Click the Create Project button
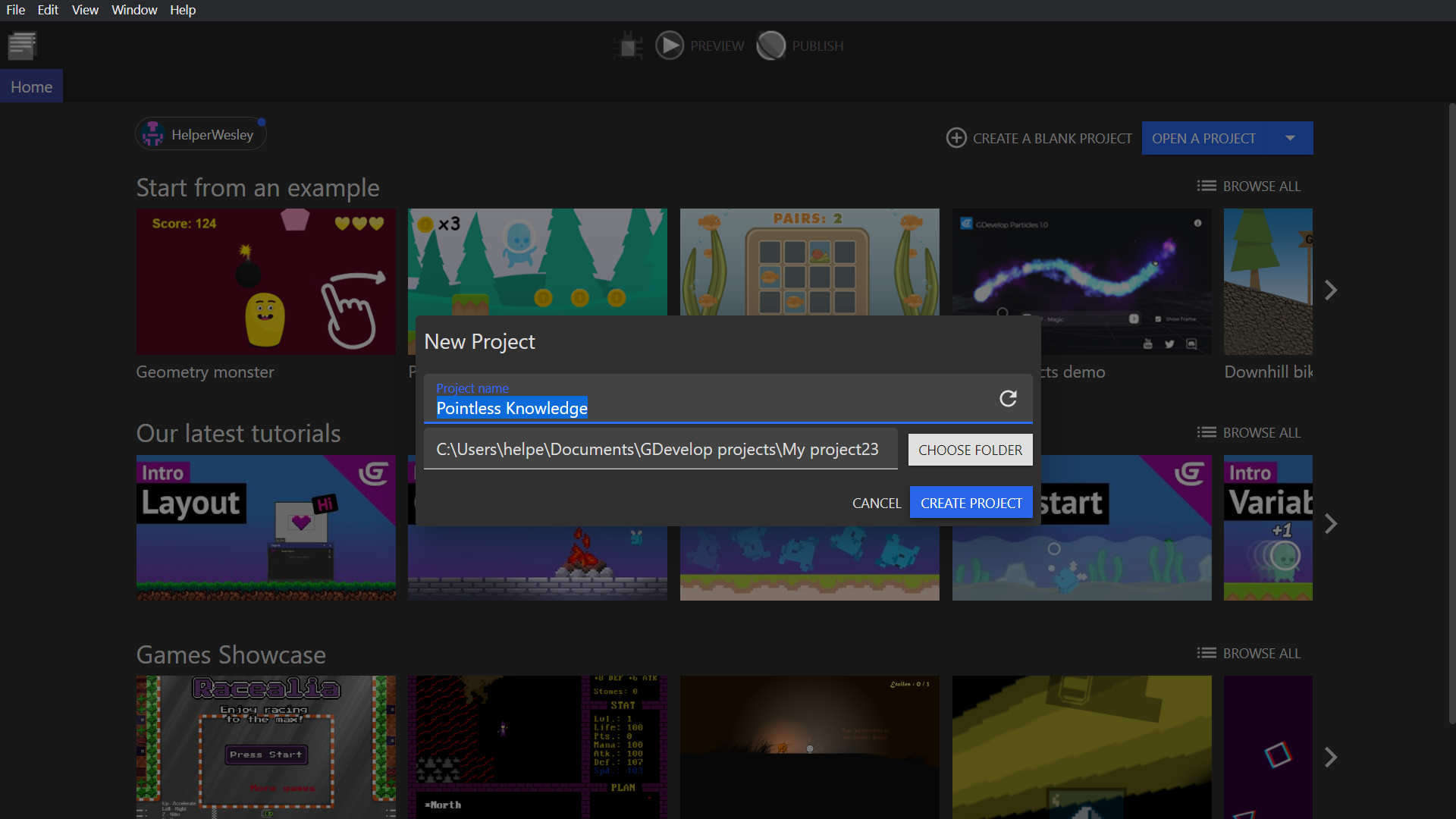1456x819 pixels. pyautogui.click(x=971, y=503)
